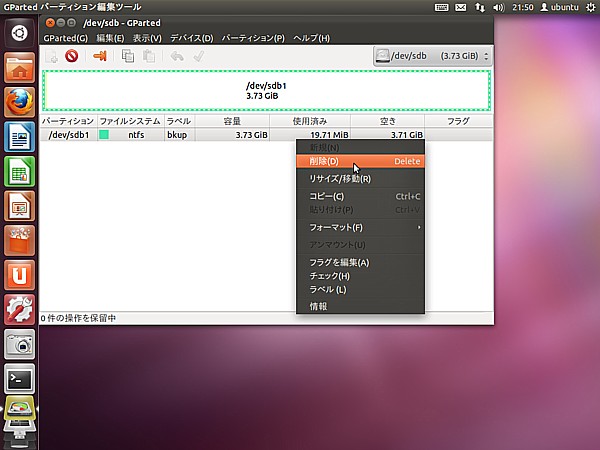Click the ファイルシステム column header

(130, 121)
